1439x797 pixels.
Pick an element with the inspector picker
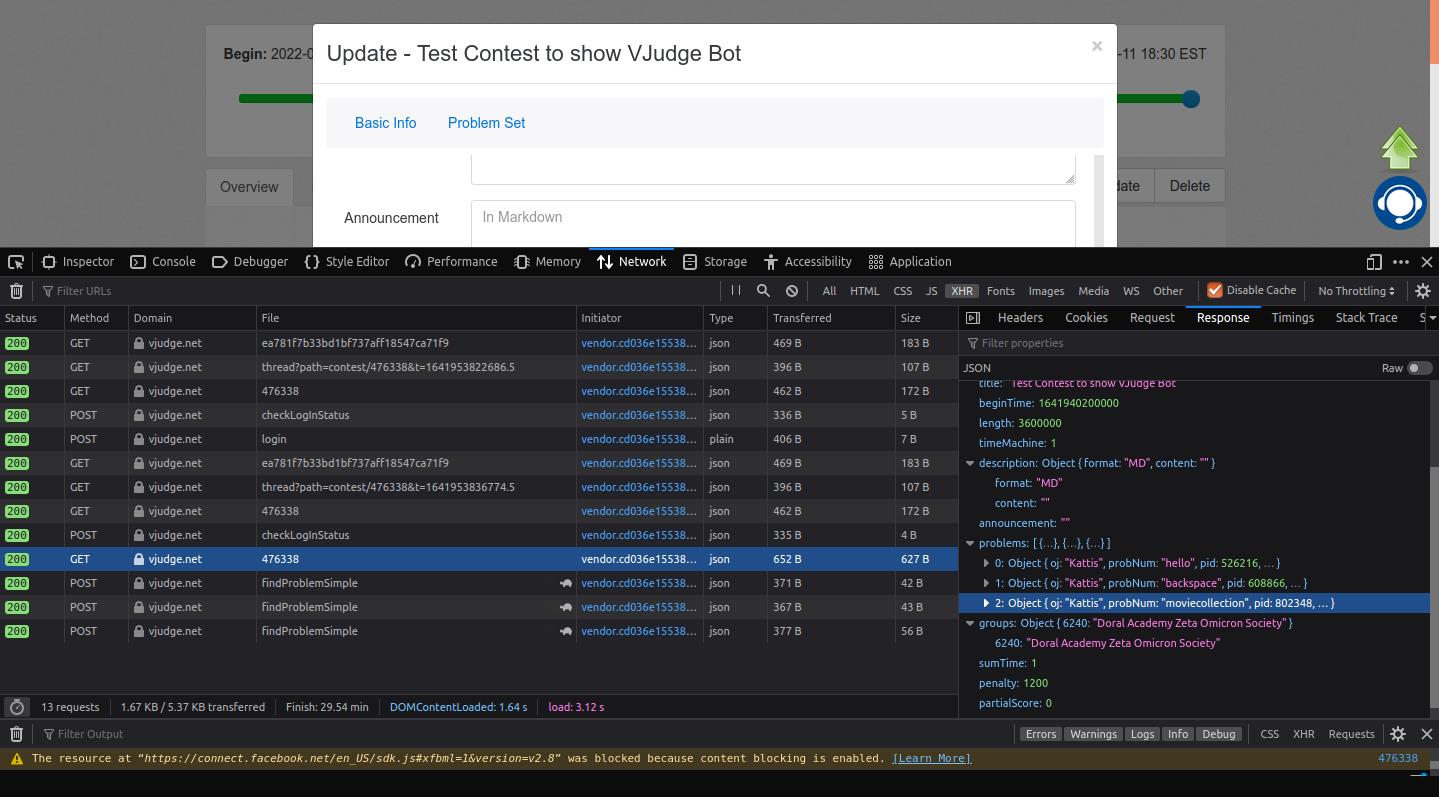pyautogui.click(x=16, y=262)
